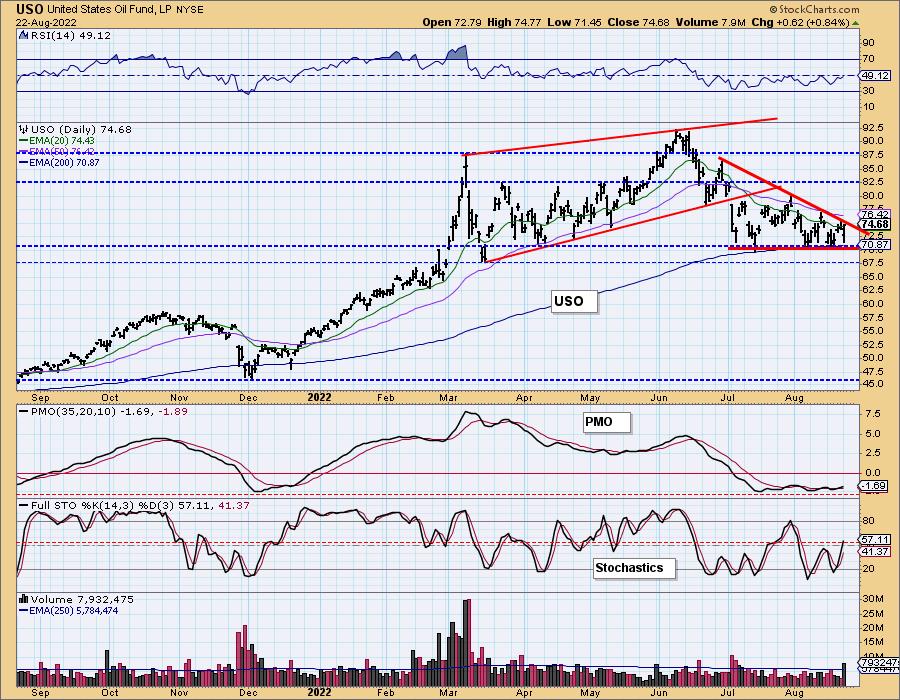Click the Chg +0.62 (+0.84%) value

point(800,22)
